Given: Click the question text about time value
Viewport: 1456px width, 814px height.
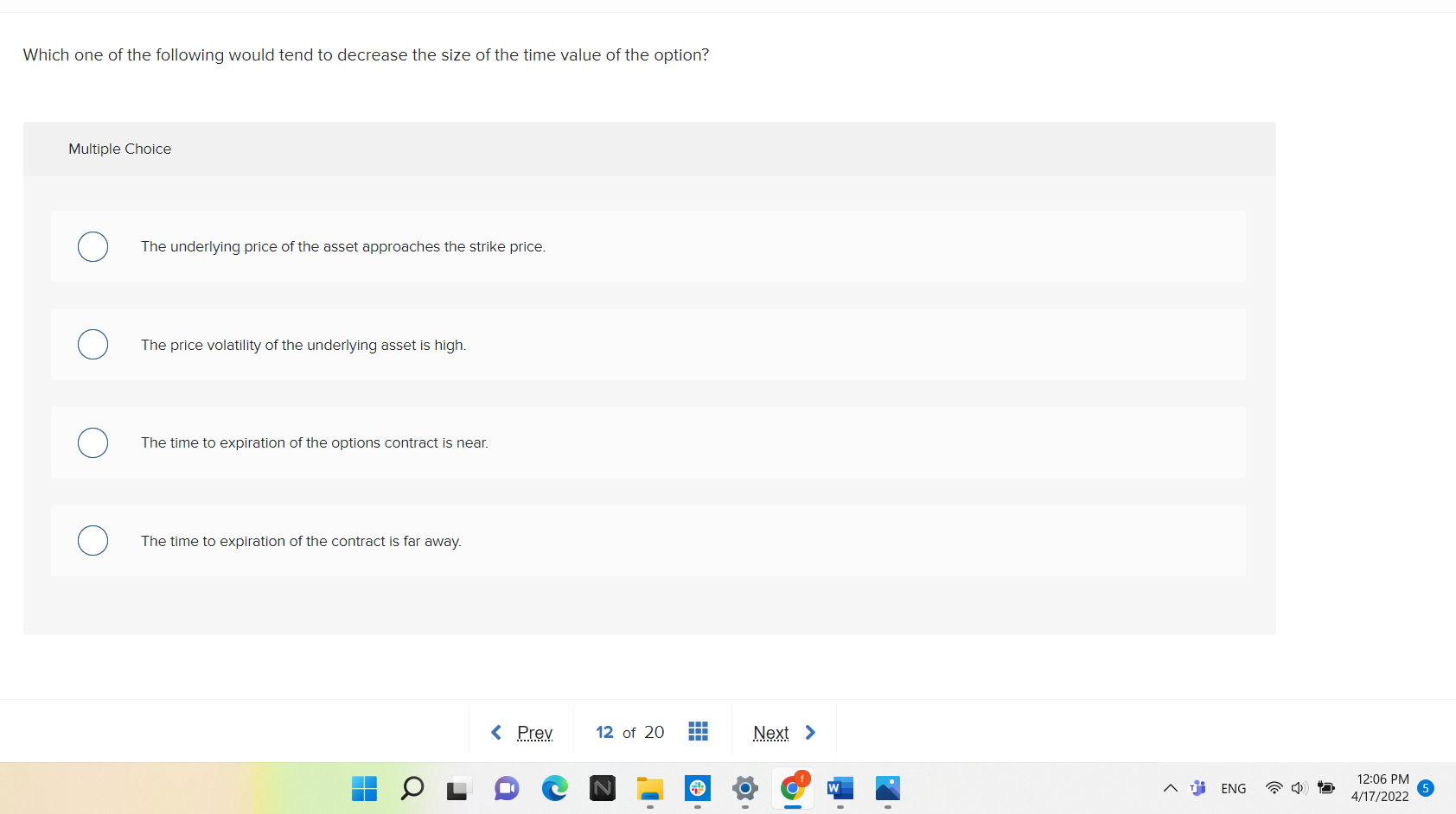Looking at the screenshot, I should (366, 54).
